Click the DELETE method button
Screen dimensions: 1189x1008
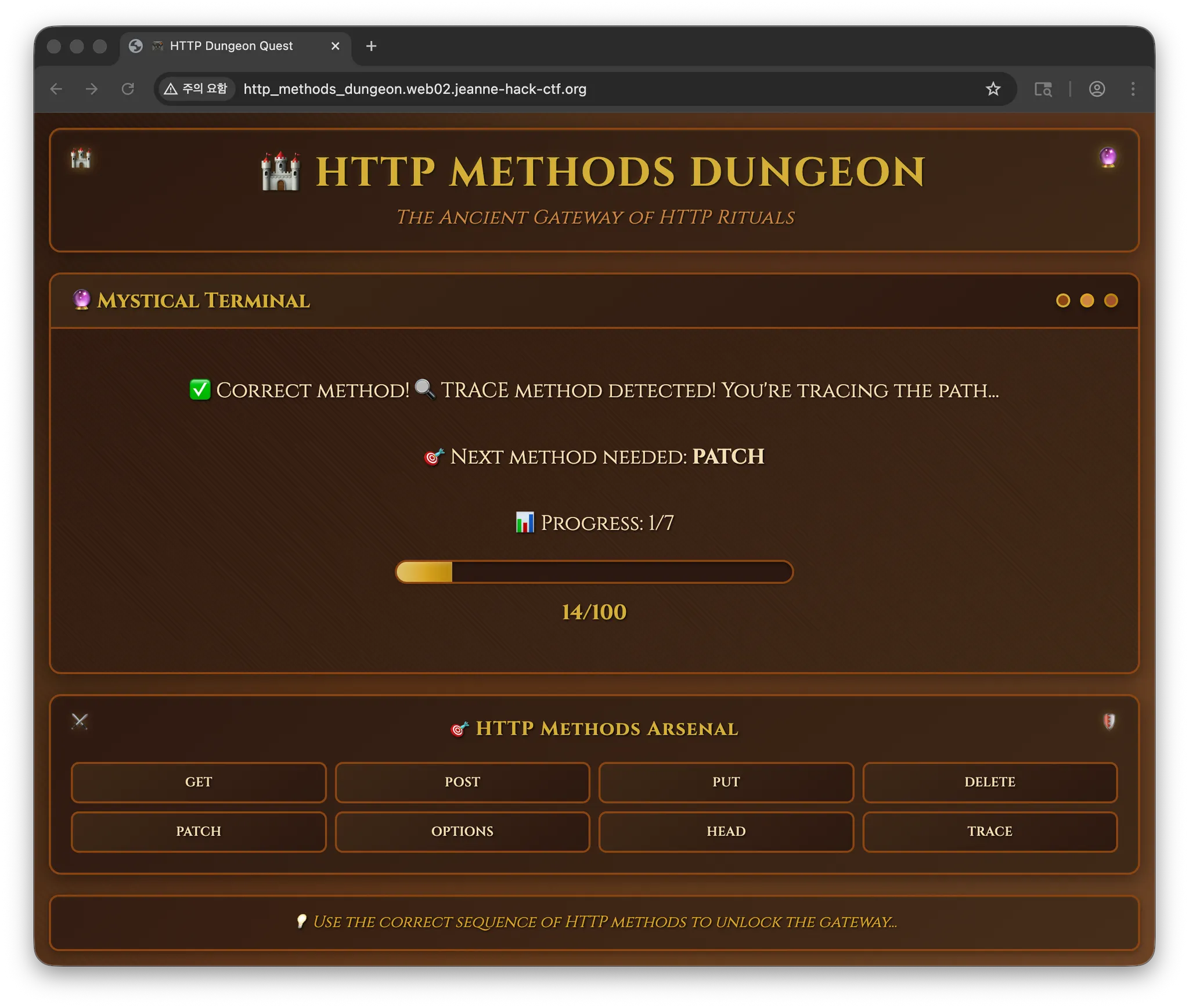[x=989, y=782]
